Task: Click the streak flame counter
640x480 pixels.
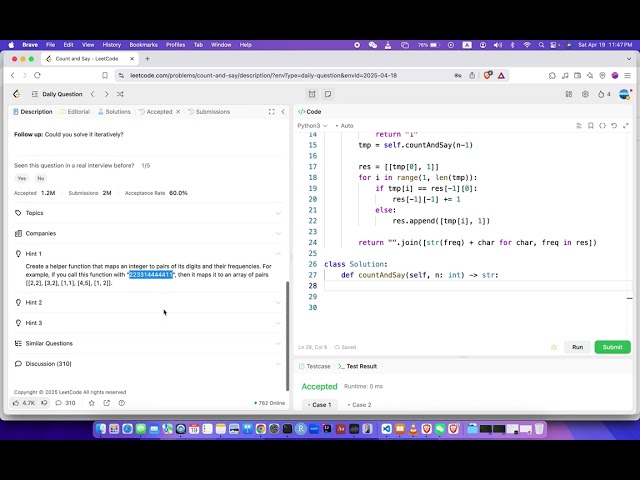Action: [x=604, y=94]
